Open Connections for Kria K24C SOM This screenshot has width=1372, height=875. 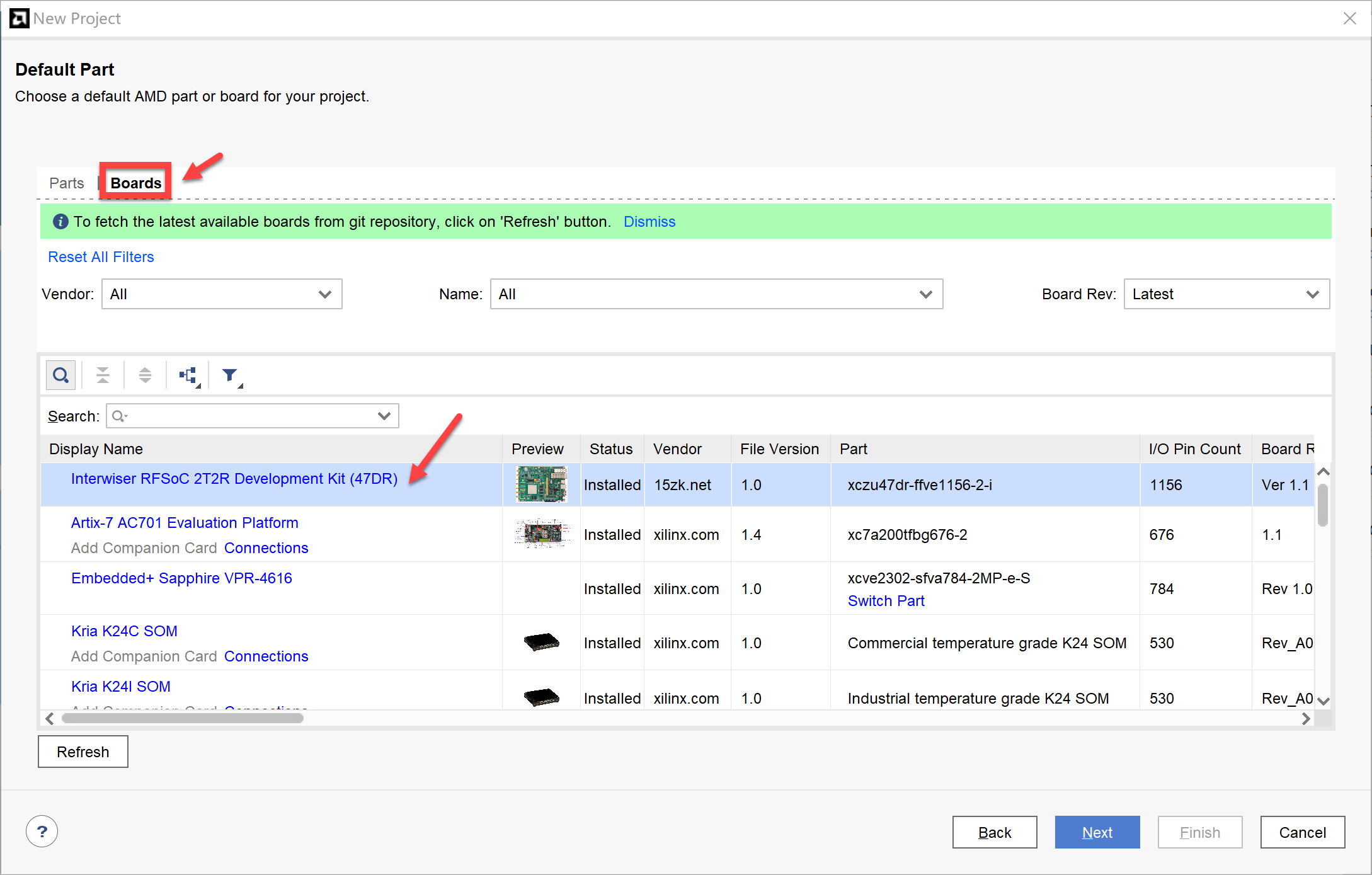tap(266, 656)
